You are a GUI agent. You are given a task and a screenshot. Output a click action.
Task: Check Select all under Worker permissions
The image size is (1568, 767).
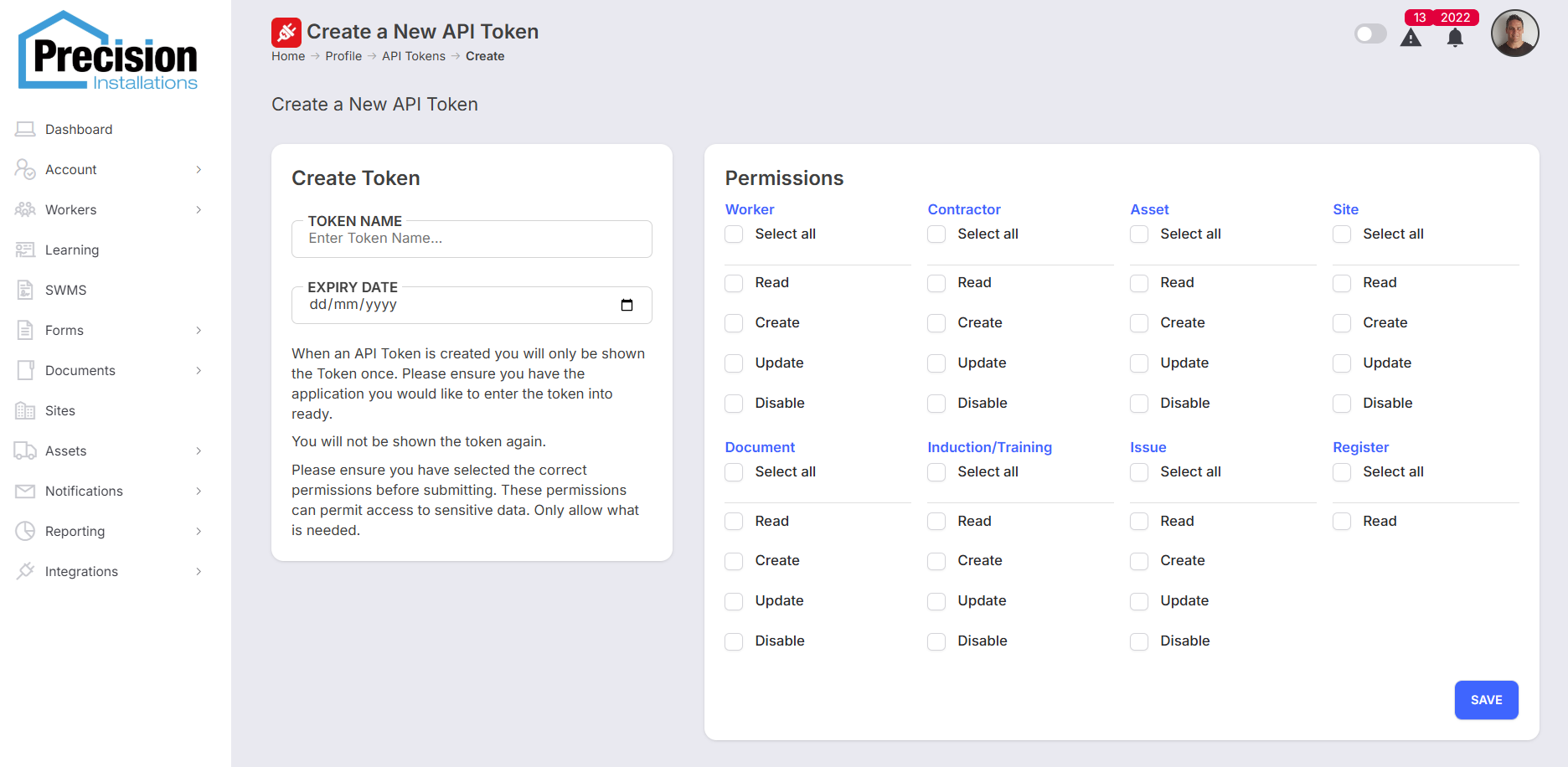click(x=734, y=234)
